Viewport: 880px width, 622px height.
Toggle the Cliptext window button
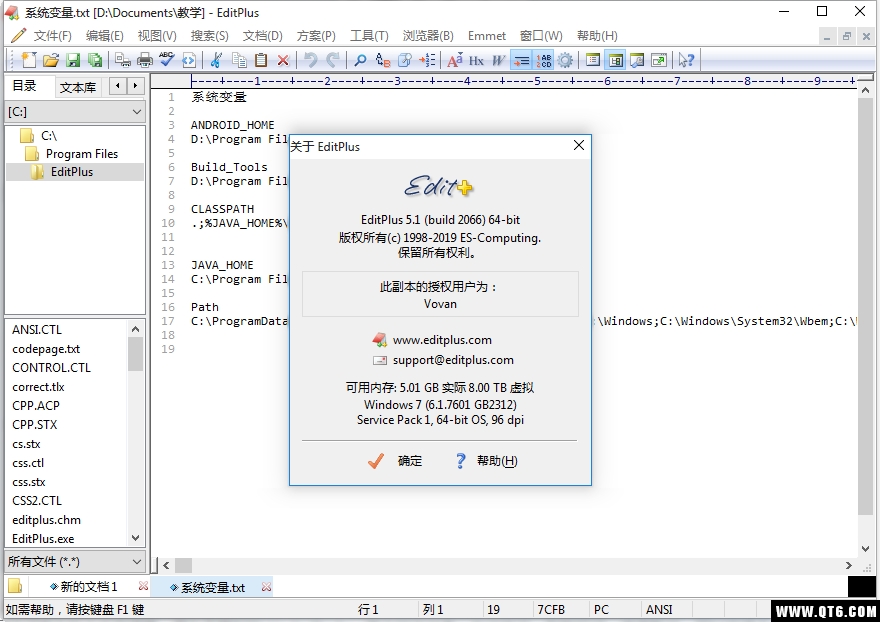[x=593, y=60]
